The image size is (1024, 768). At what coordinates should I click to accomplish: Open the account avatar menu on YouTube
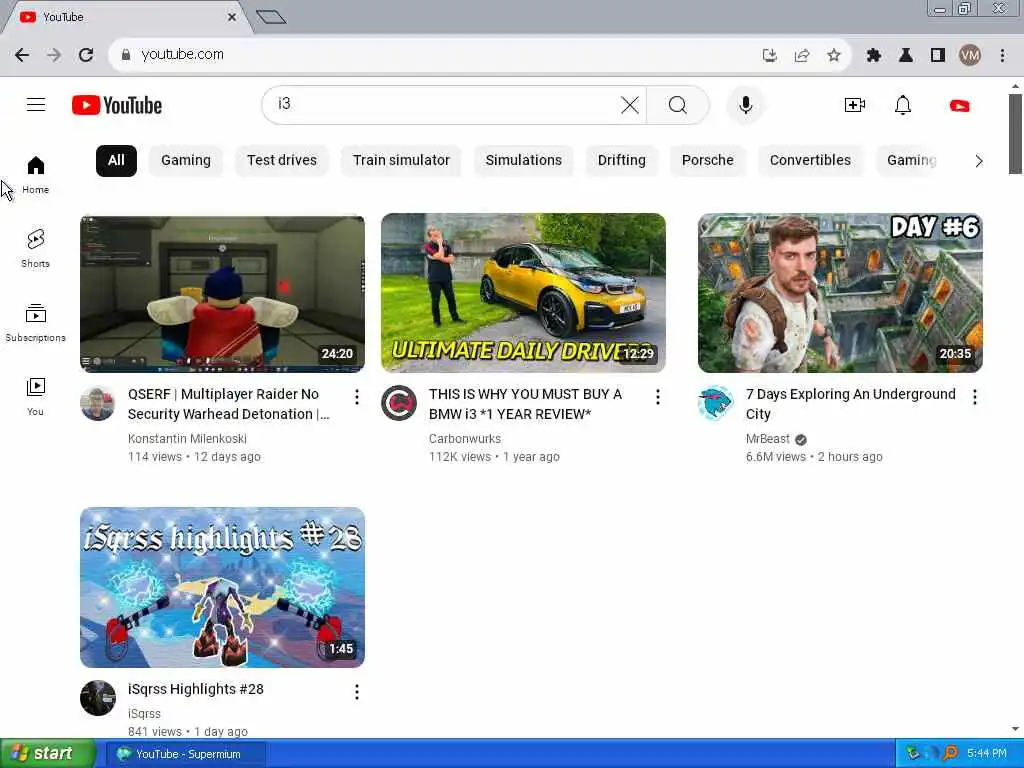[x=959, y=106]
